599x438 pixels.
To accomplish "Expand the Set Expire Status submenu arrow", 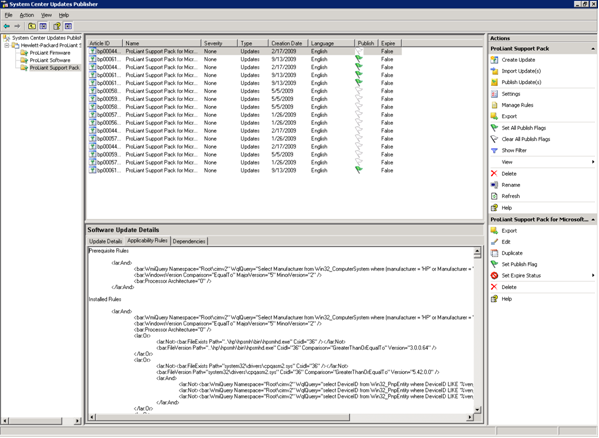I will click(593, 275).
